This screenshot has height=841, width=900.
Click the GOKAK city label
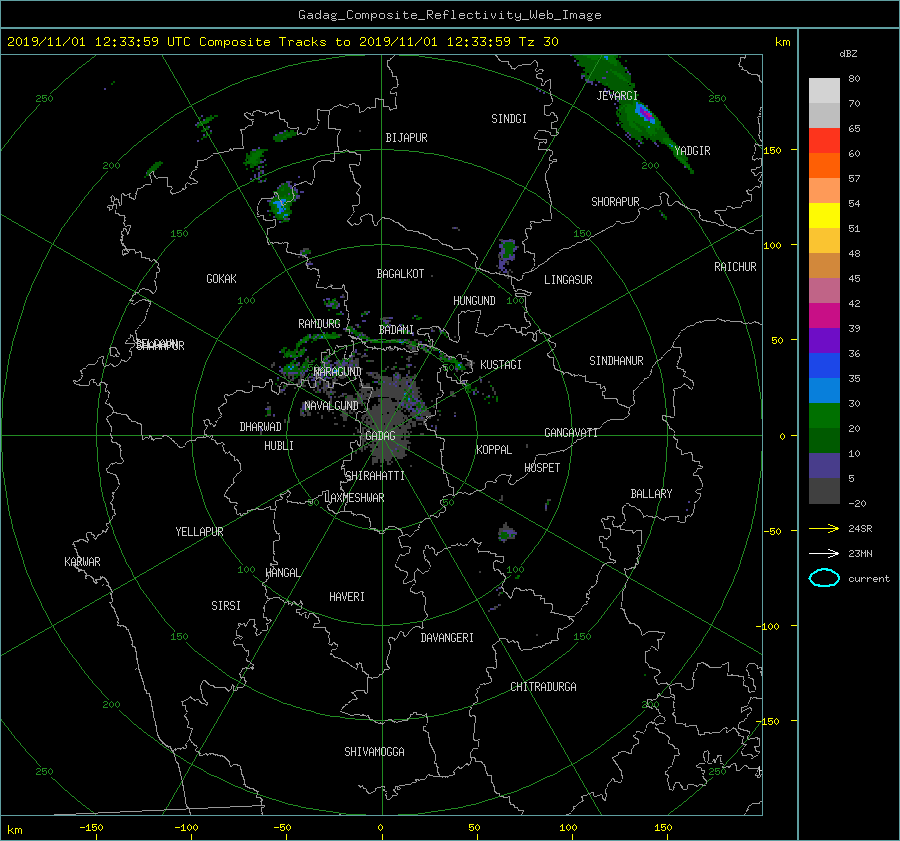point(222,279)
